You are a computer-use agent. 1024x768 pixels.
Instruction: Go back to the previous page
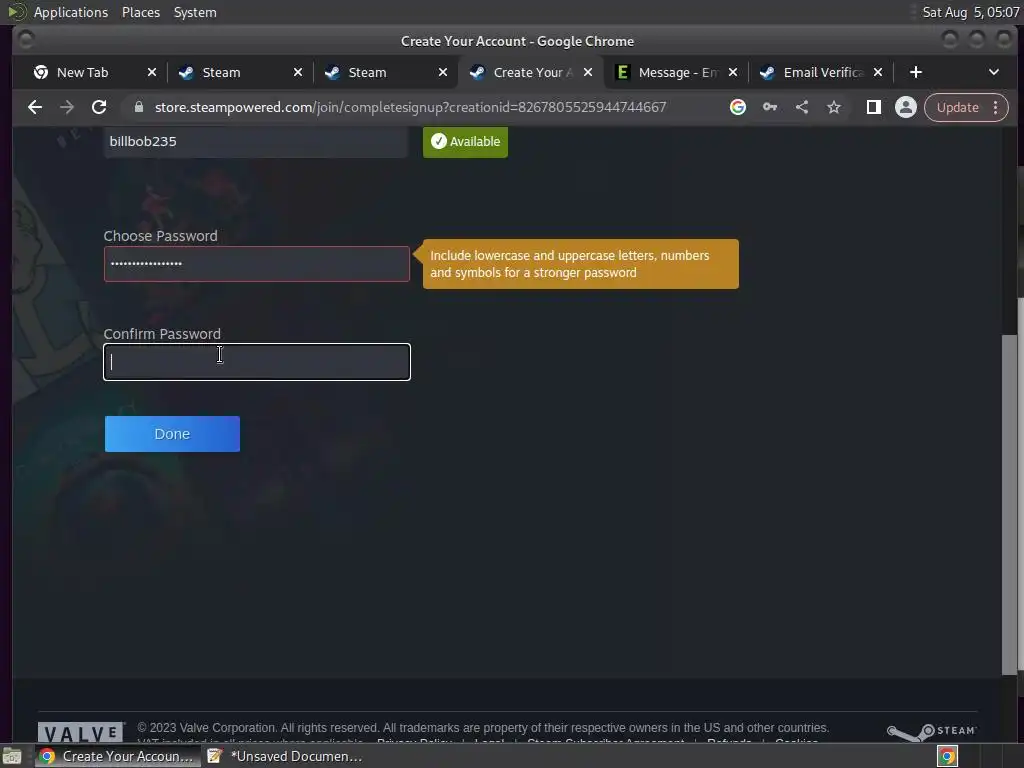(x=35, y=107)
